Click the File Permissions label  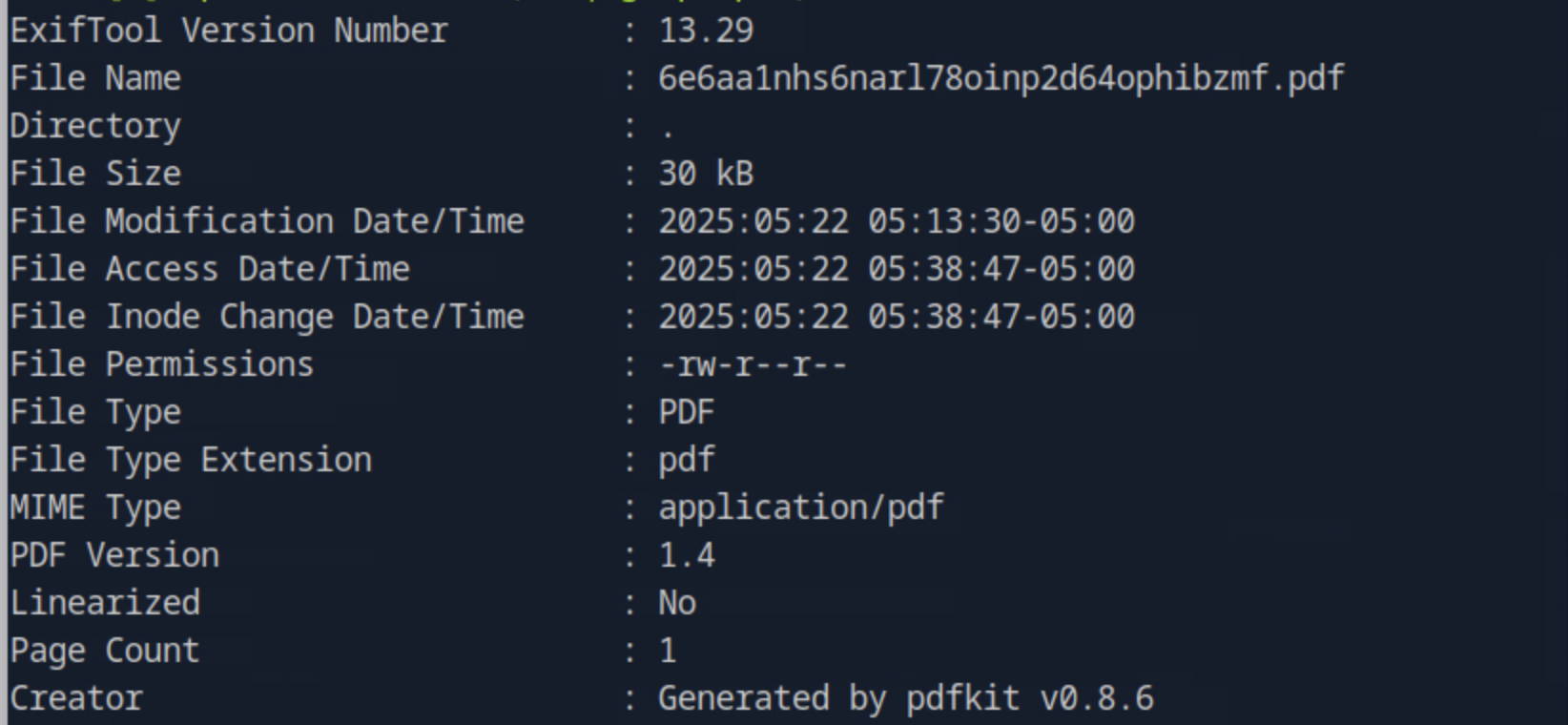(x=162, y=364)
